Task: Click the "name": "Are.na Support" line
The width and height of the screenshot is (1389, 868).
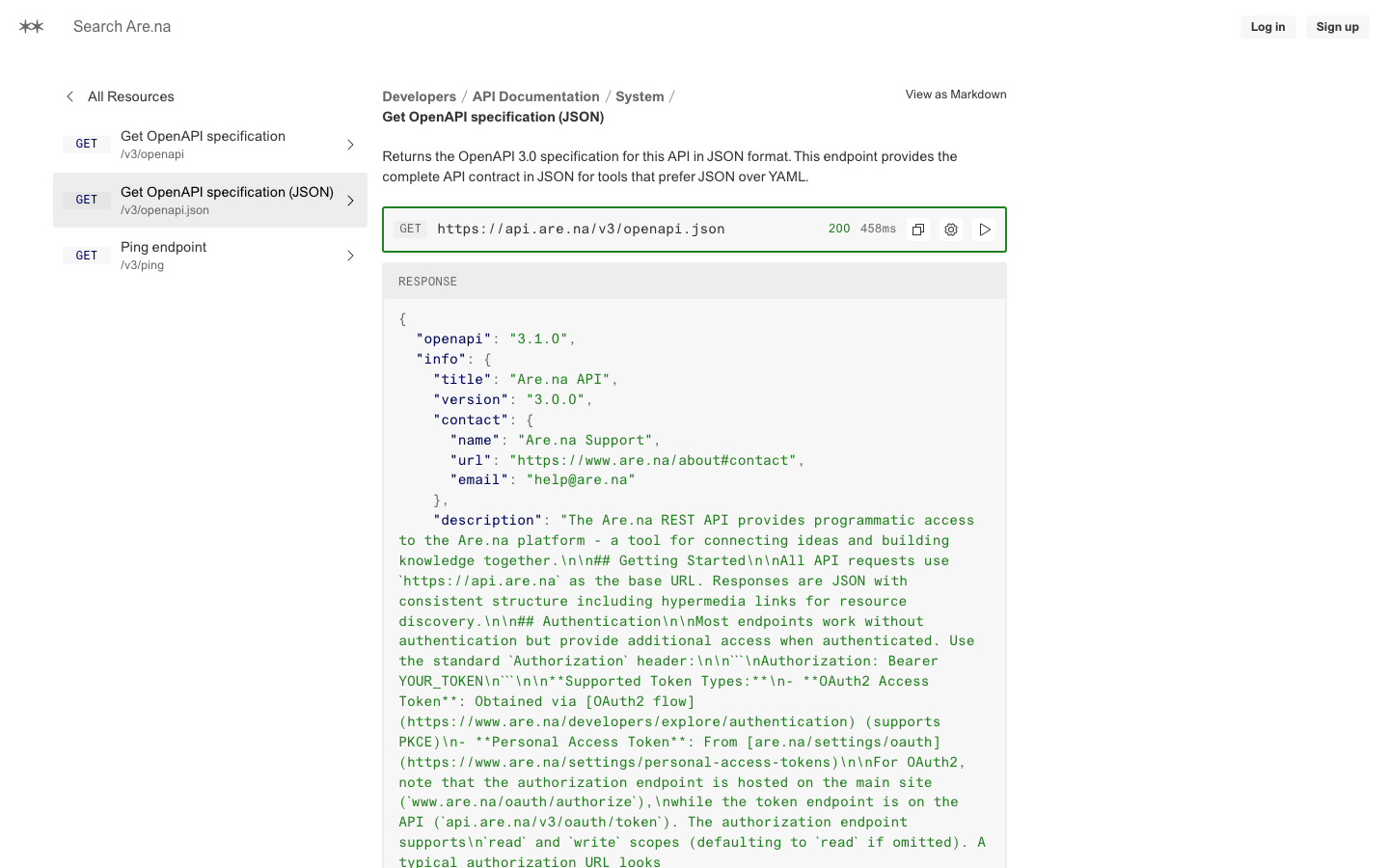Action: click(555, 440)
